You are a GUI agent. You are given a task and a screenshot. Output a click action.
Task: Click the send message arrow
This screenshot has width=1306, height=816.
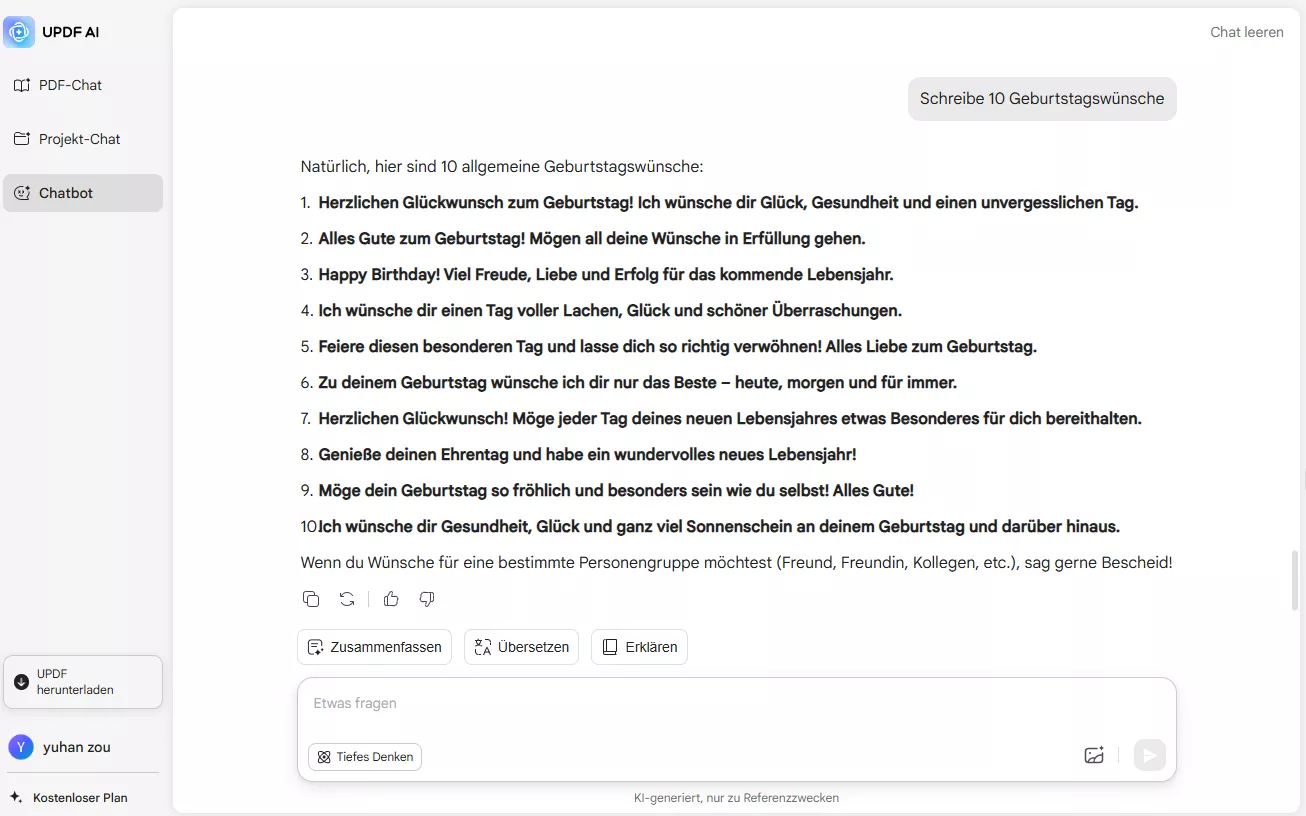[x=1149, y=755]
